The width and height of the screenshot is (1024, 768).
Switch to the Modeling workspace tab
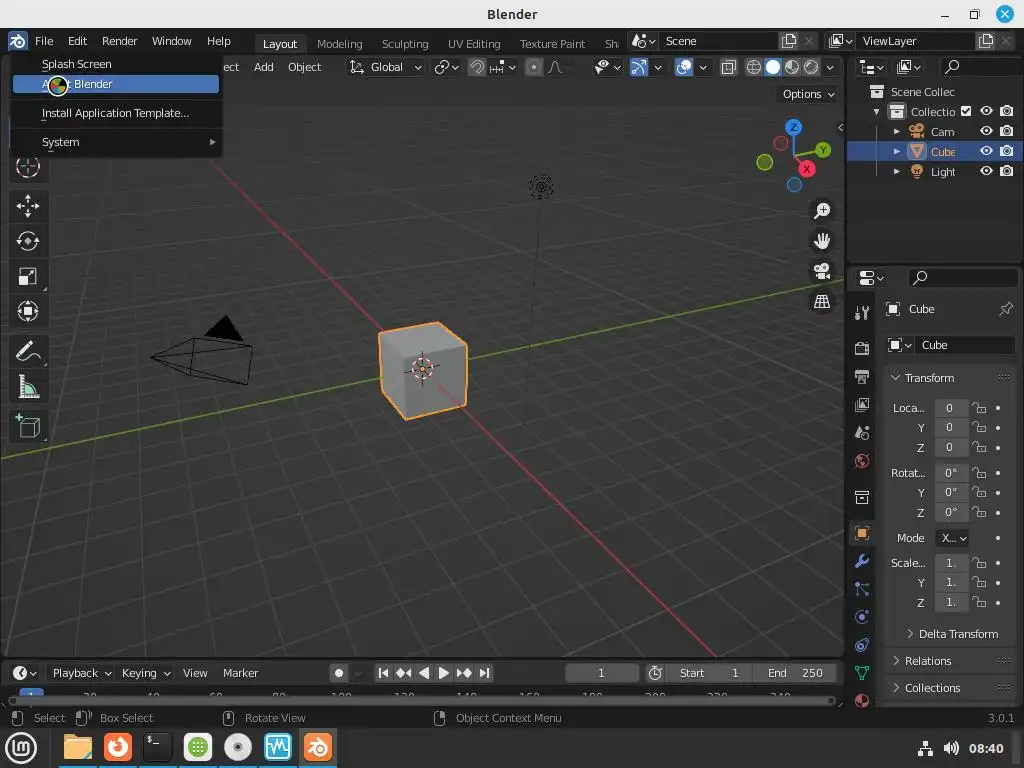[340, 44]
